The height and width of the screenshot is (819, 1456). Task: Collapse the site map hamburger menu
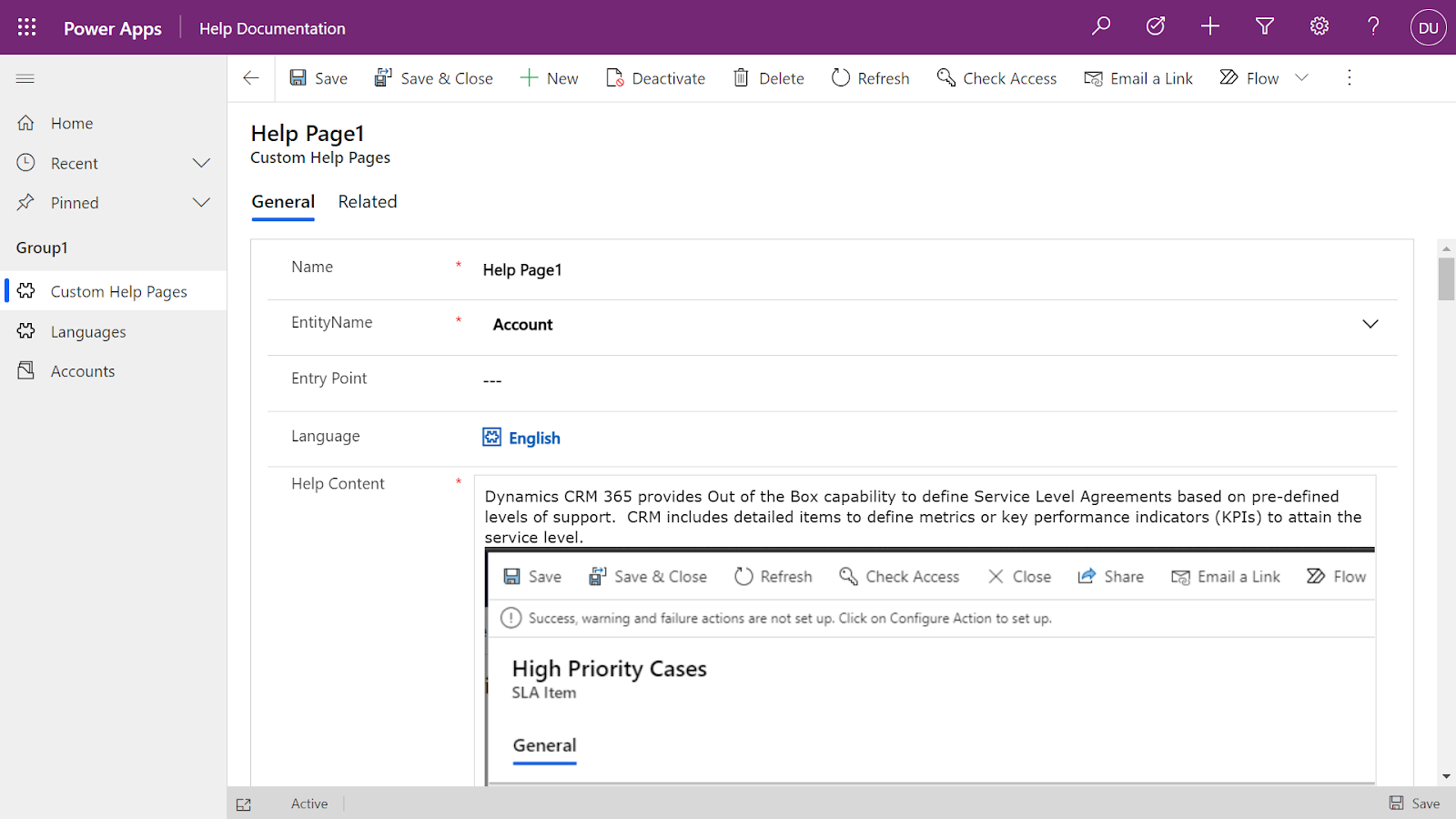tap(25, 79)
